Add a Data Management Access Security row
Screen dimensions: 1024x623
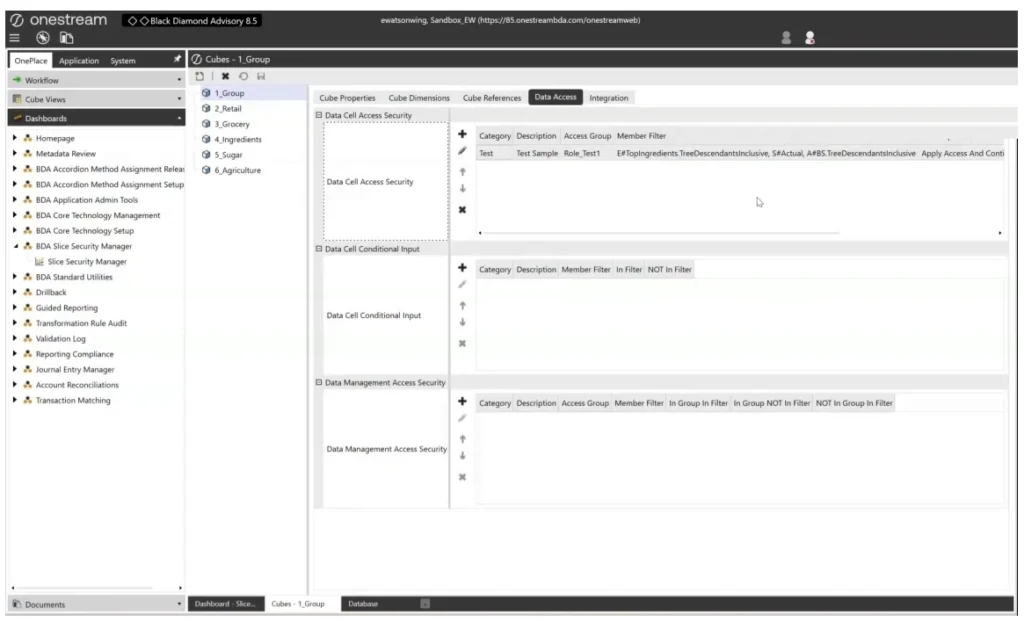462,402
